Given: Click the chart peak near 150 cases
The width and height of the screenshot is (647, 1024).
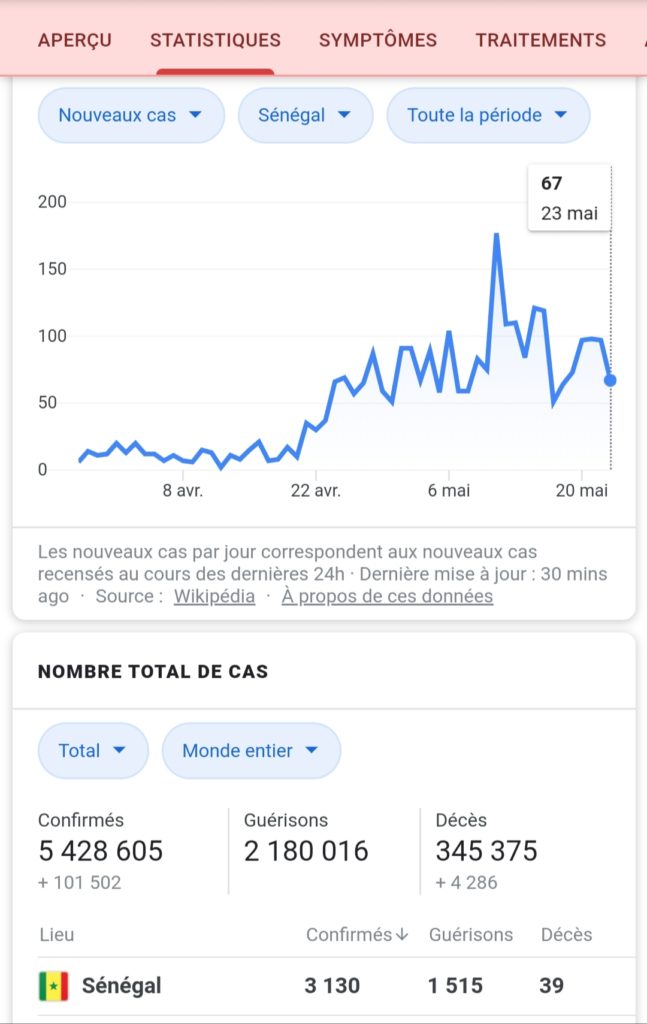Looking at the screenshot, I should (496, 235).
